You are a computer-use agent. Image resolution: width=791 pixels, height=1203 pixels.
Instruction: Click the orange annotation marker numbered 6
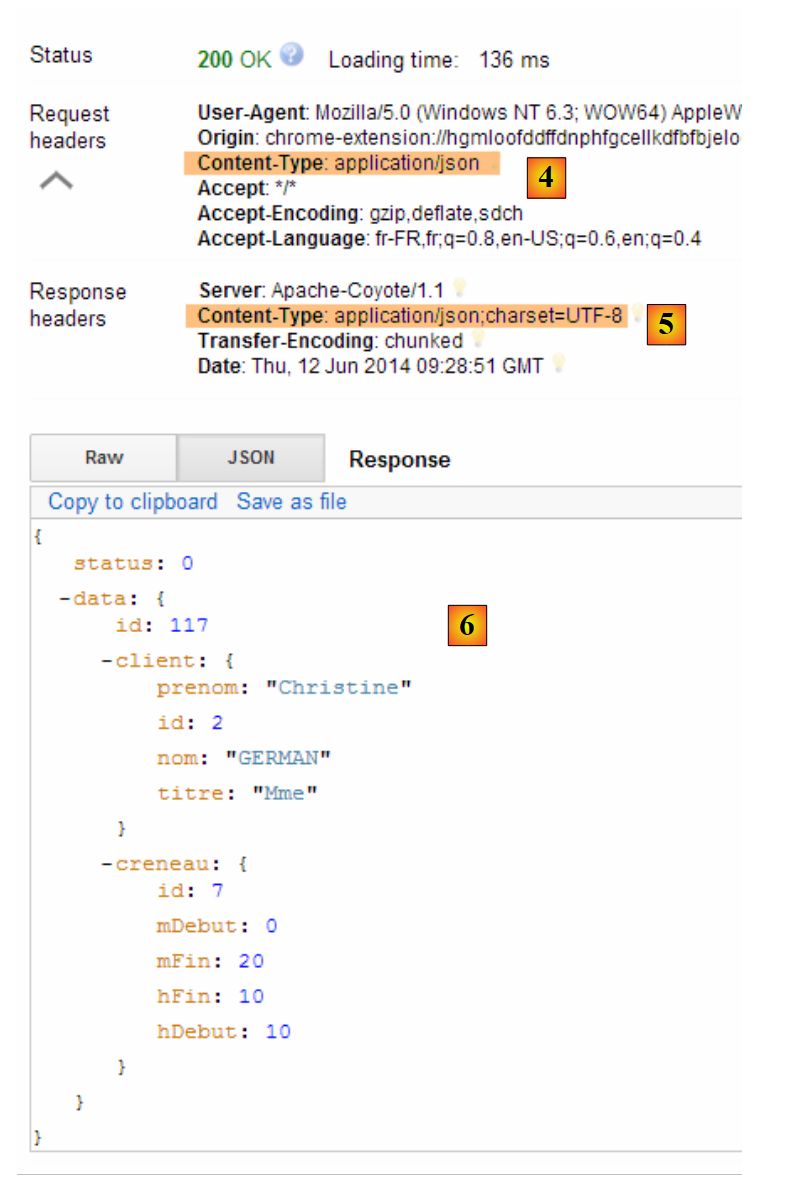[466, 625]
